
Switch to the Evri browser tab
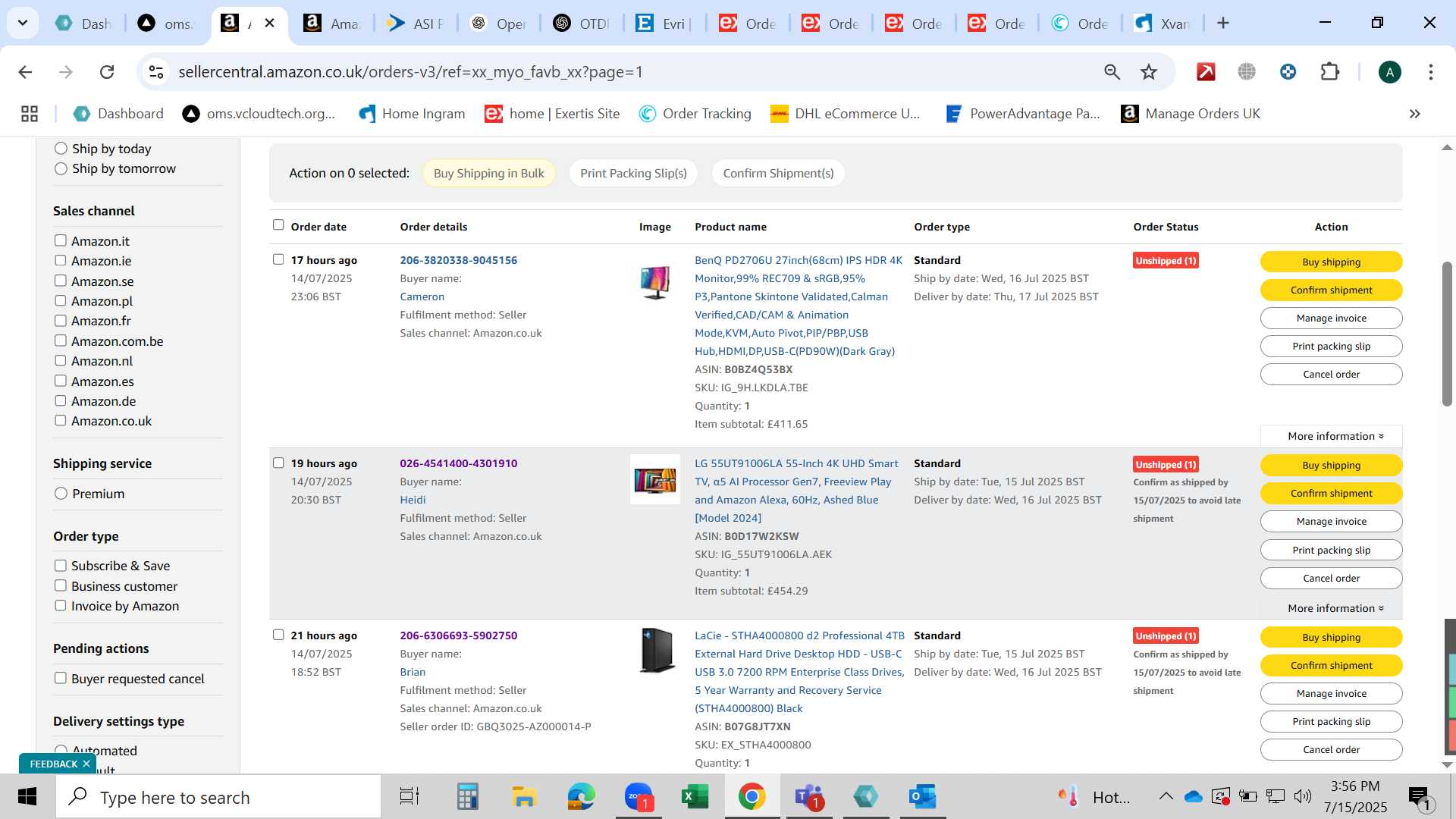(664, 24)
